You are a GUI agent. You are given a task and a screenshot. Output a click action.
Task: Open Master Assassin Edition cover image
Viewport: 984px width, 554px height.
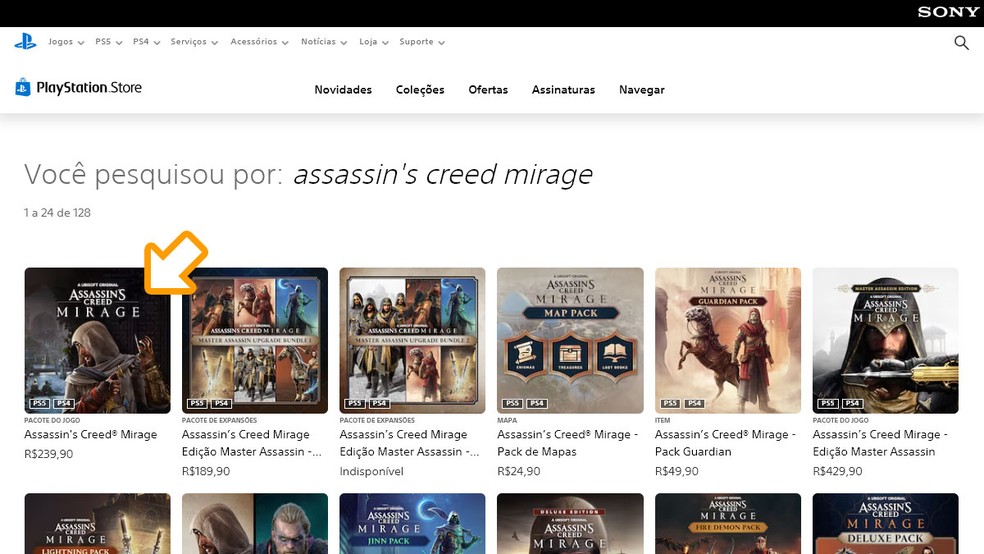(885, 340)
